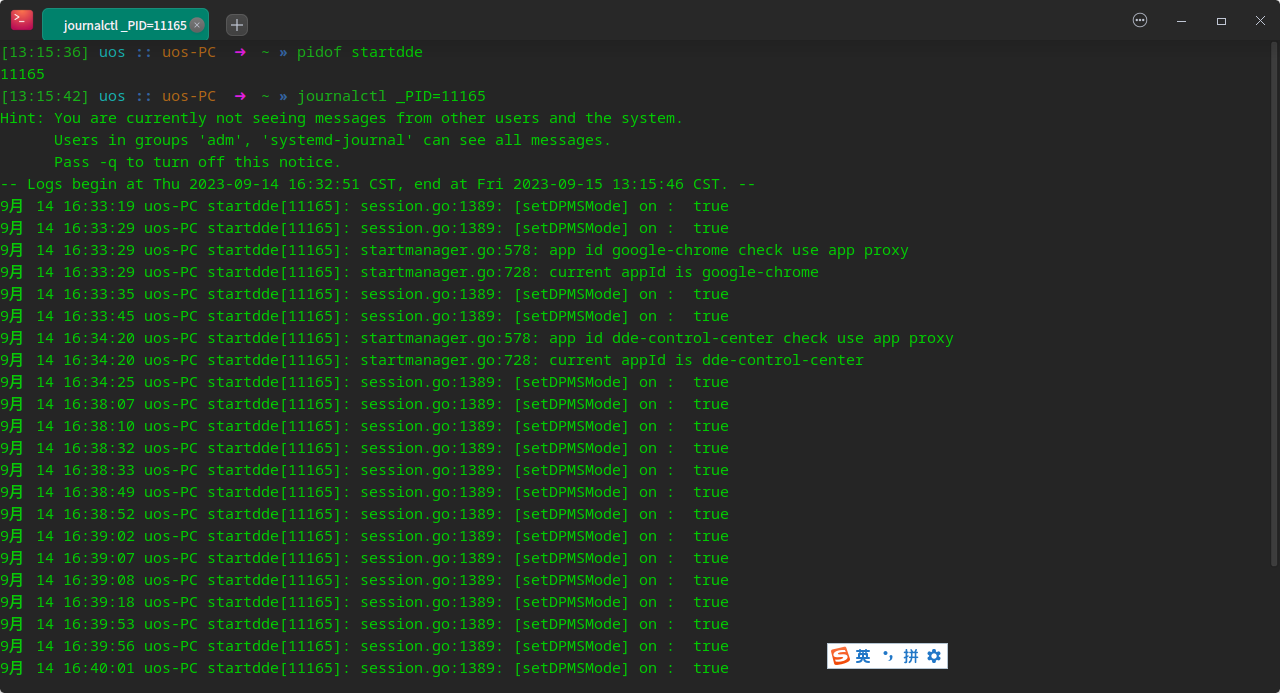Open a new terminal tab with plus button
The image size is (1280, 693).
[236, 25]
